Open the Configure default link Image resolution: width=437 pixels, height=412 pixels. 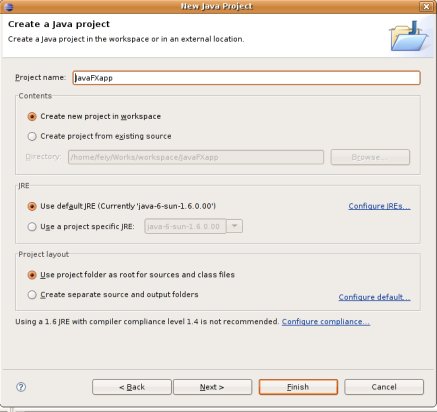[x=374, y=297]
